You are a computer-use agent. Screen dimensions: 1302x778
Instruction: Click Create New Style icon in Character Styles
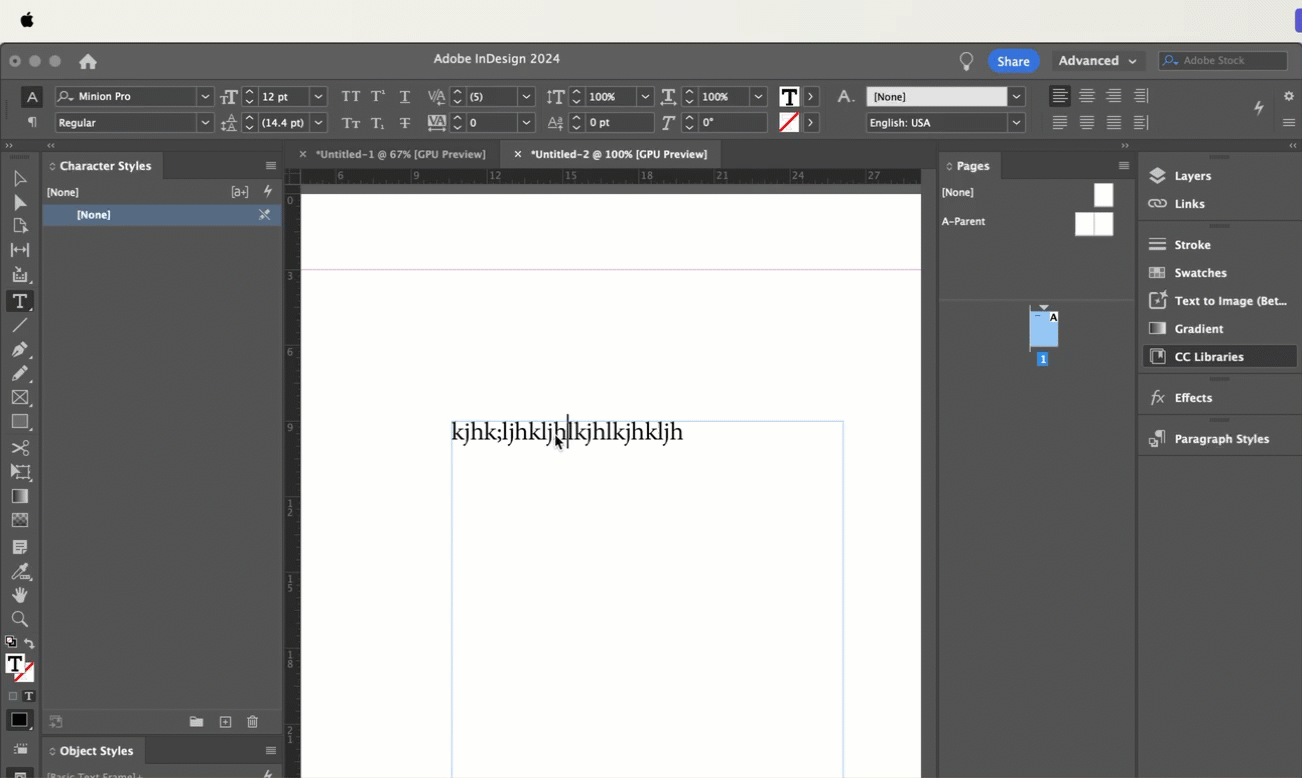[x=225, y=722]
